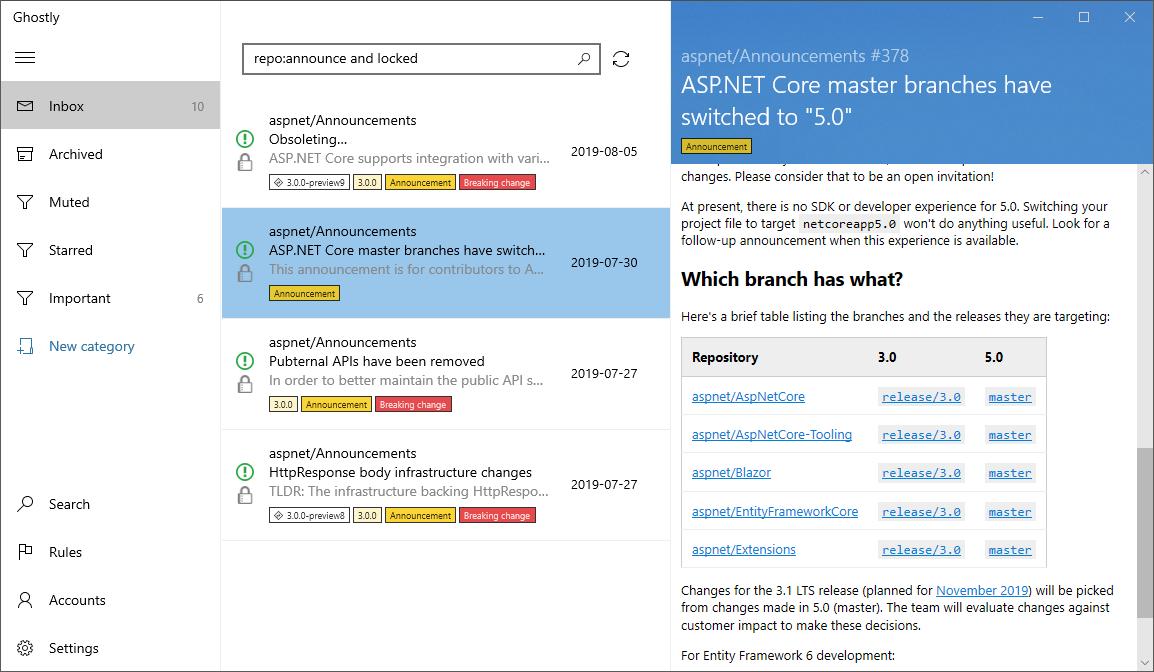
Task: Click scrollbar up arrow in detail pane
Action: pos(1145,172)
